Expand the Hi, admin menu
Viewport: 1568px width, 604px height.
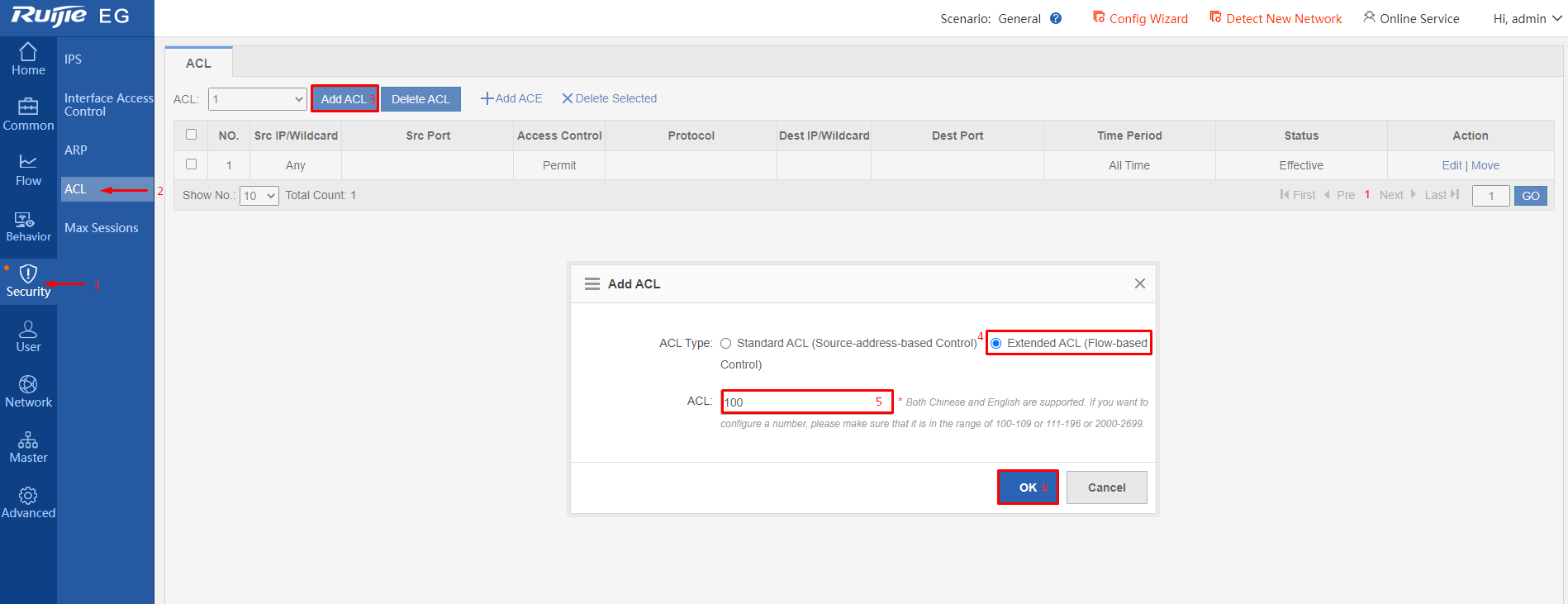tap(1528, 18)
